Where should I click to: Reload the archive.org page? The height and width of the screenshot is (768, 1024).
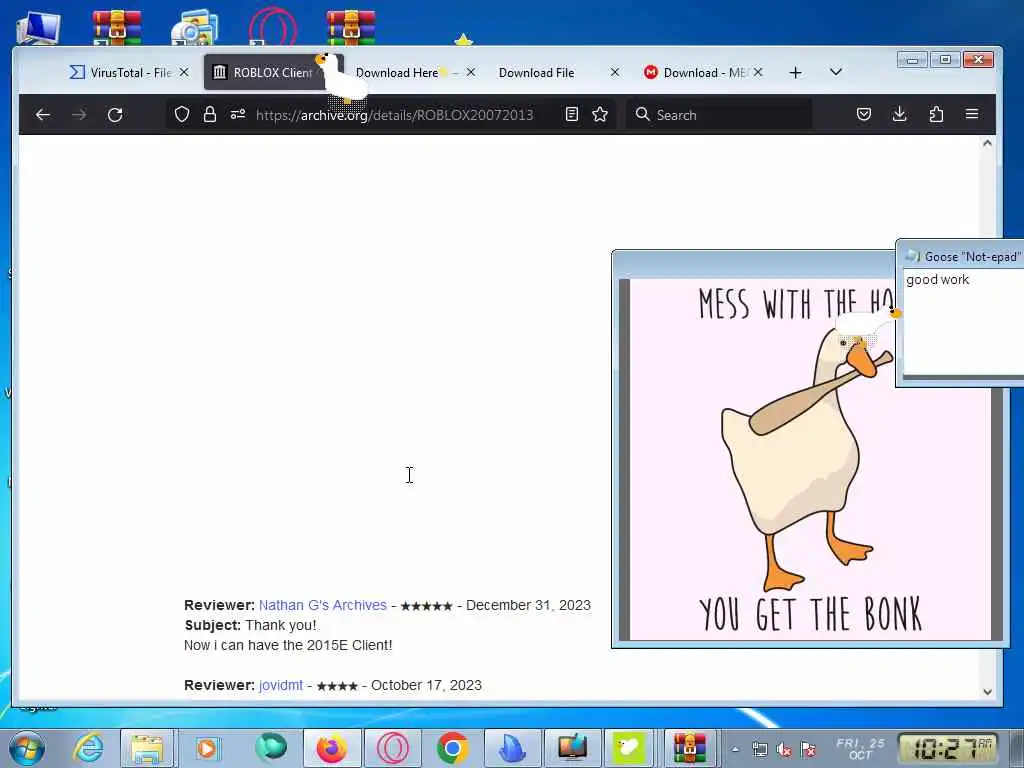coord(115,115)
